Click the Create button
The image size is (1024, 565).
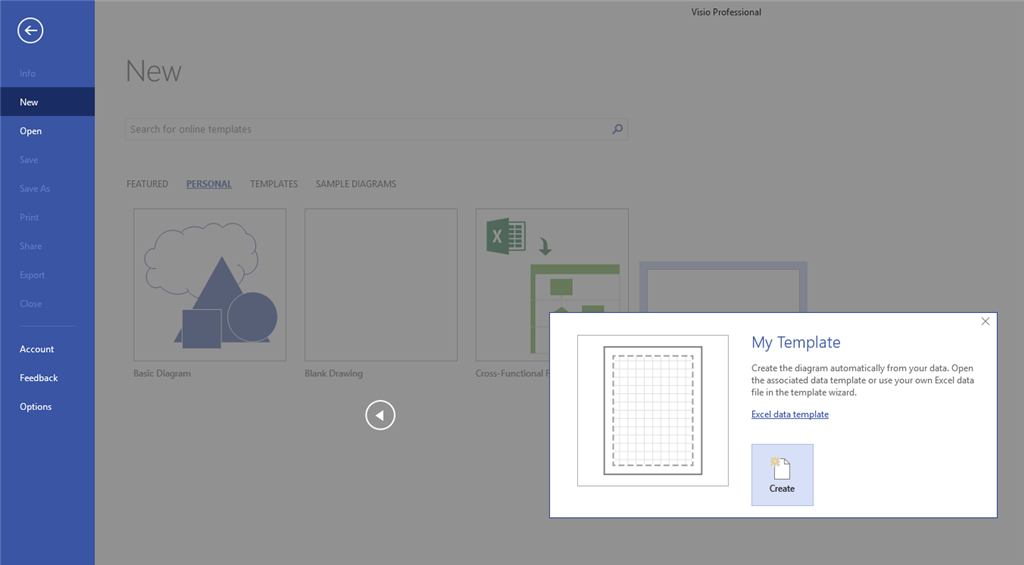tap(782, 475)
